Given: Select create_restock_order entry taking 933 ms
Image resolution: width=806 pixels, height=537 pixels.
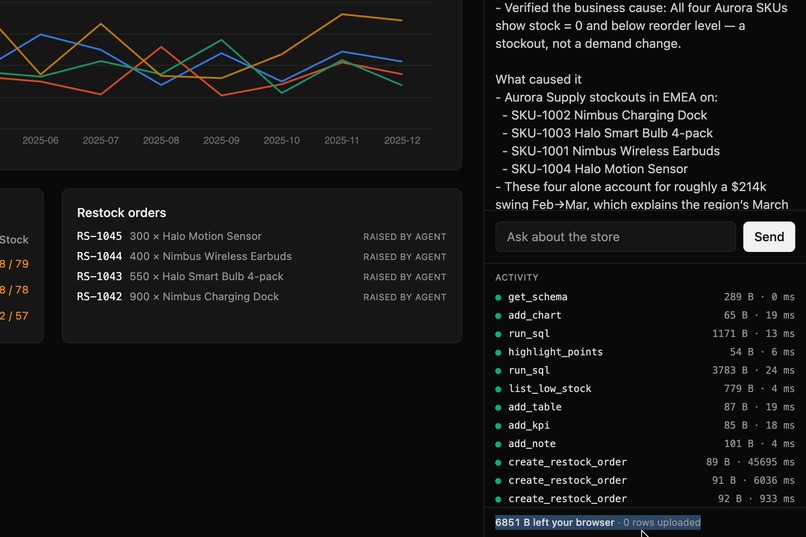Looking at the screenshot, I should coord(645,499).
